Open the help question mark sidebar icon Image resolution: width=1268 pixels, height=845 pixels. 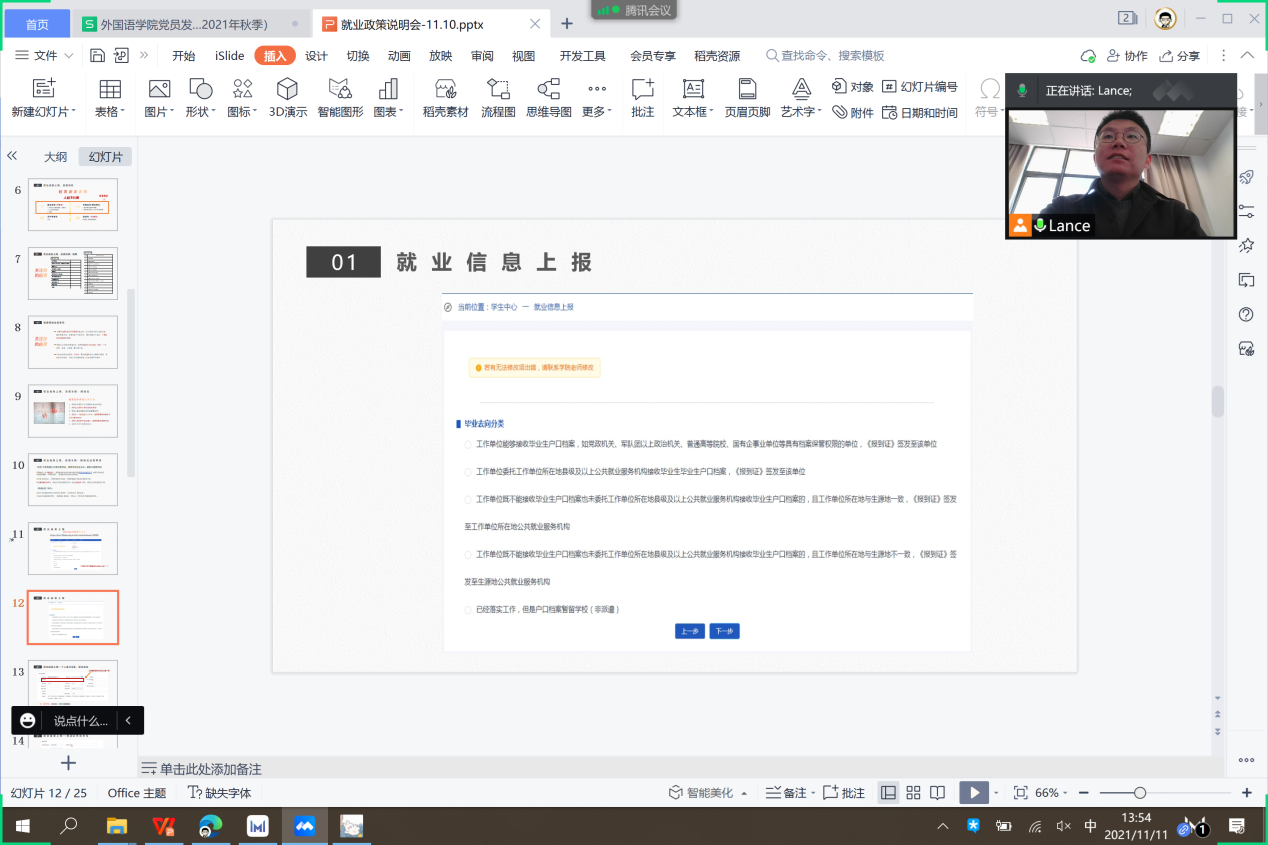[x=1246, y=314]
